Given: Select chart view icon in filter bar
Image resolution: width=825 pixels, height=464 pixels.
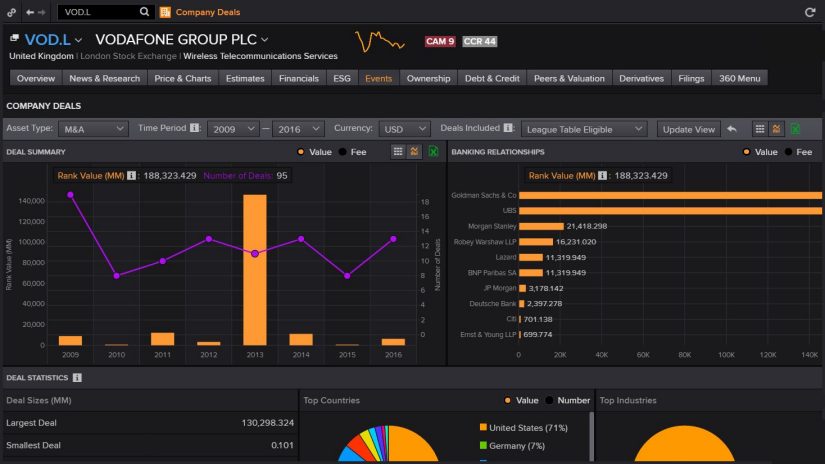Looking at the screenshot, I should coord(776,129).
